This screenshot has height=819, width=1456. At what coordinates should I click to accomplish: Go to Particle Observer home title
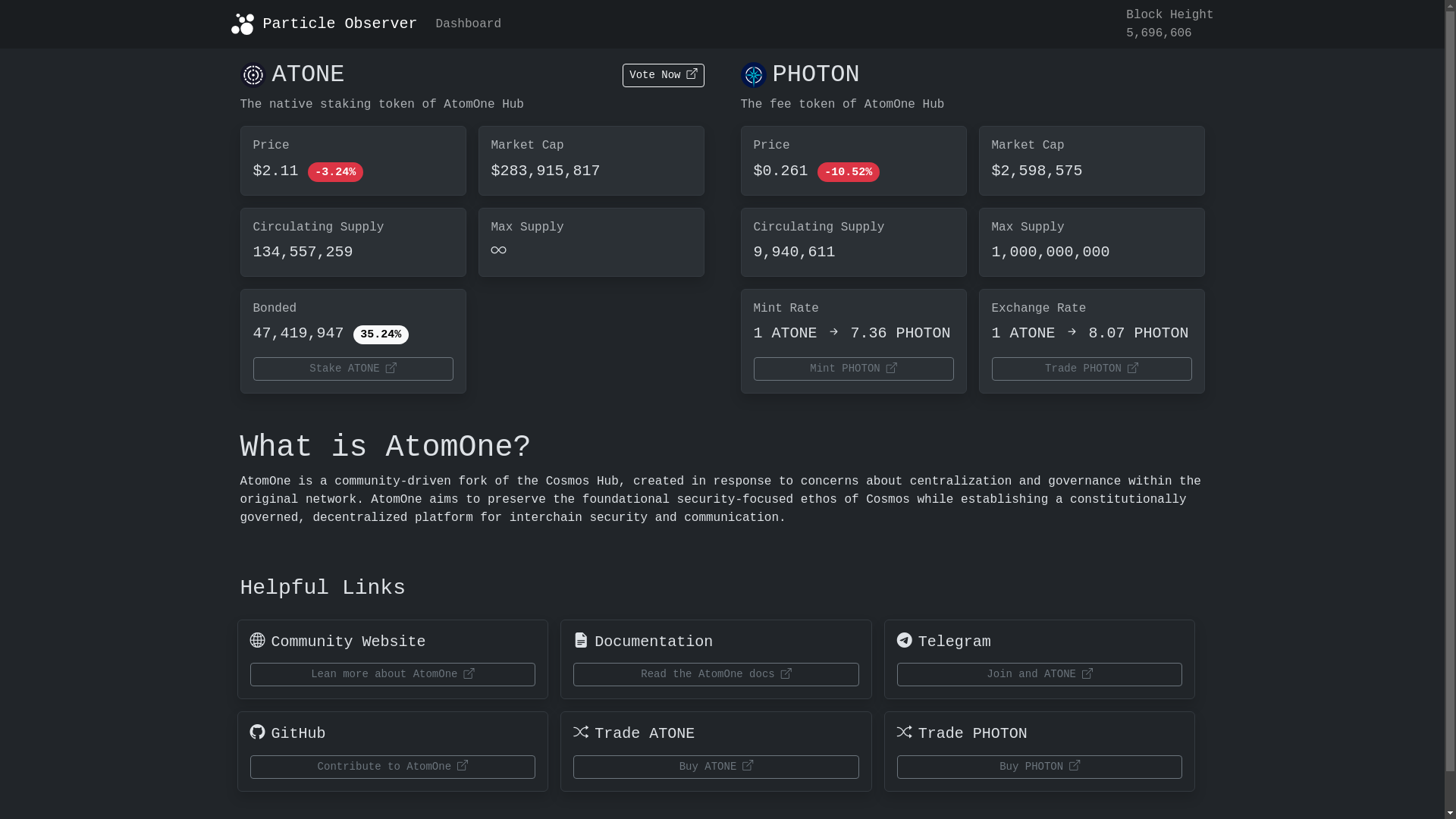(x=340, y=24)
